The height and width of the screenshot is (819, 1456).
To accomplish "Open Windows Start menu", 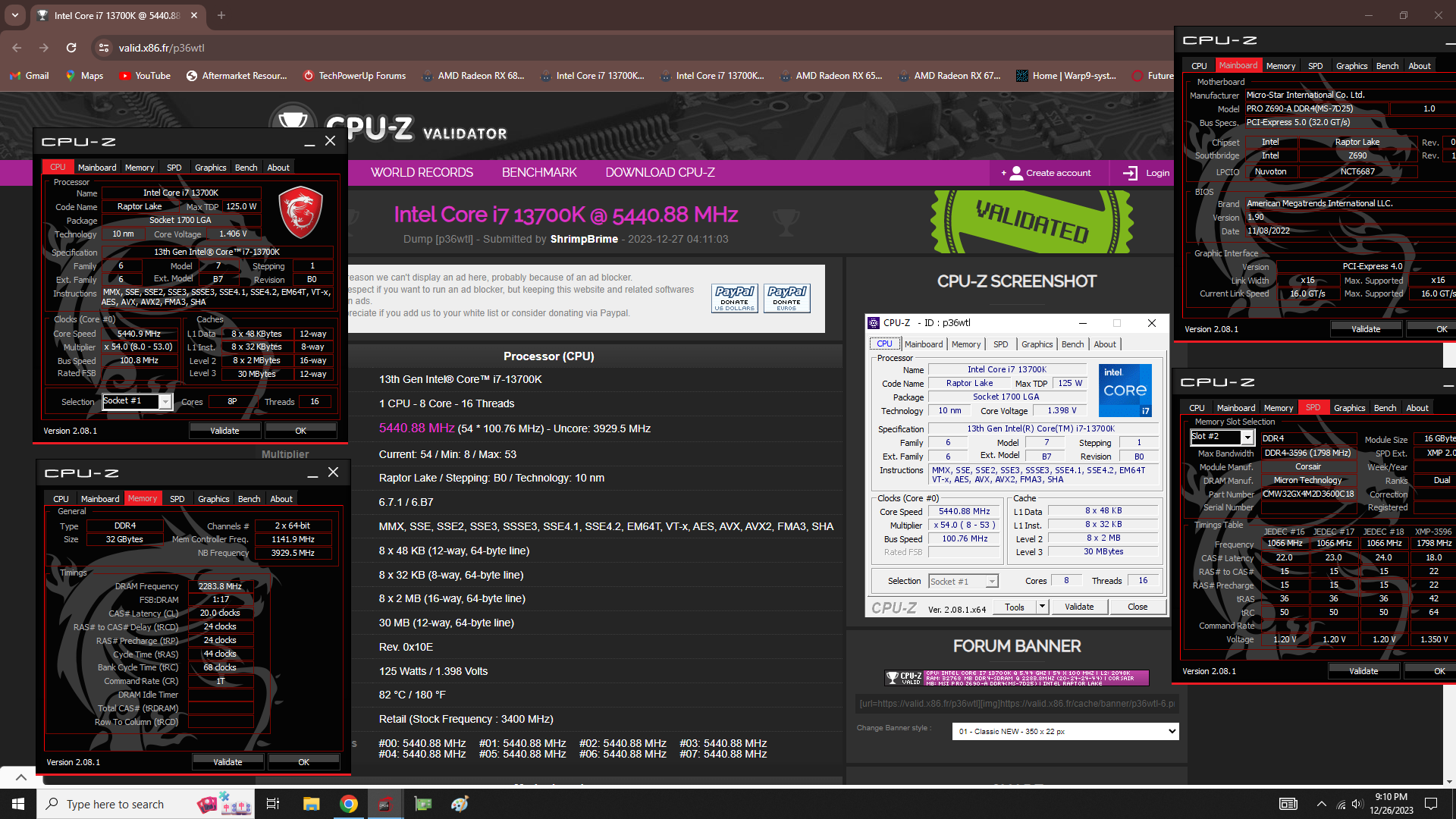I will [x=18, y=804].
